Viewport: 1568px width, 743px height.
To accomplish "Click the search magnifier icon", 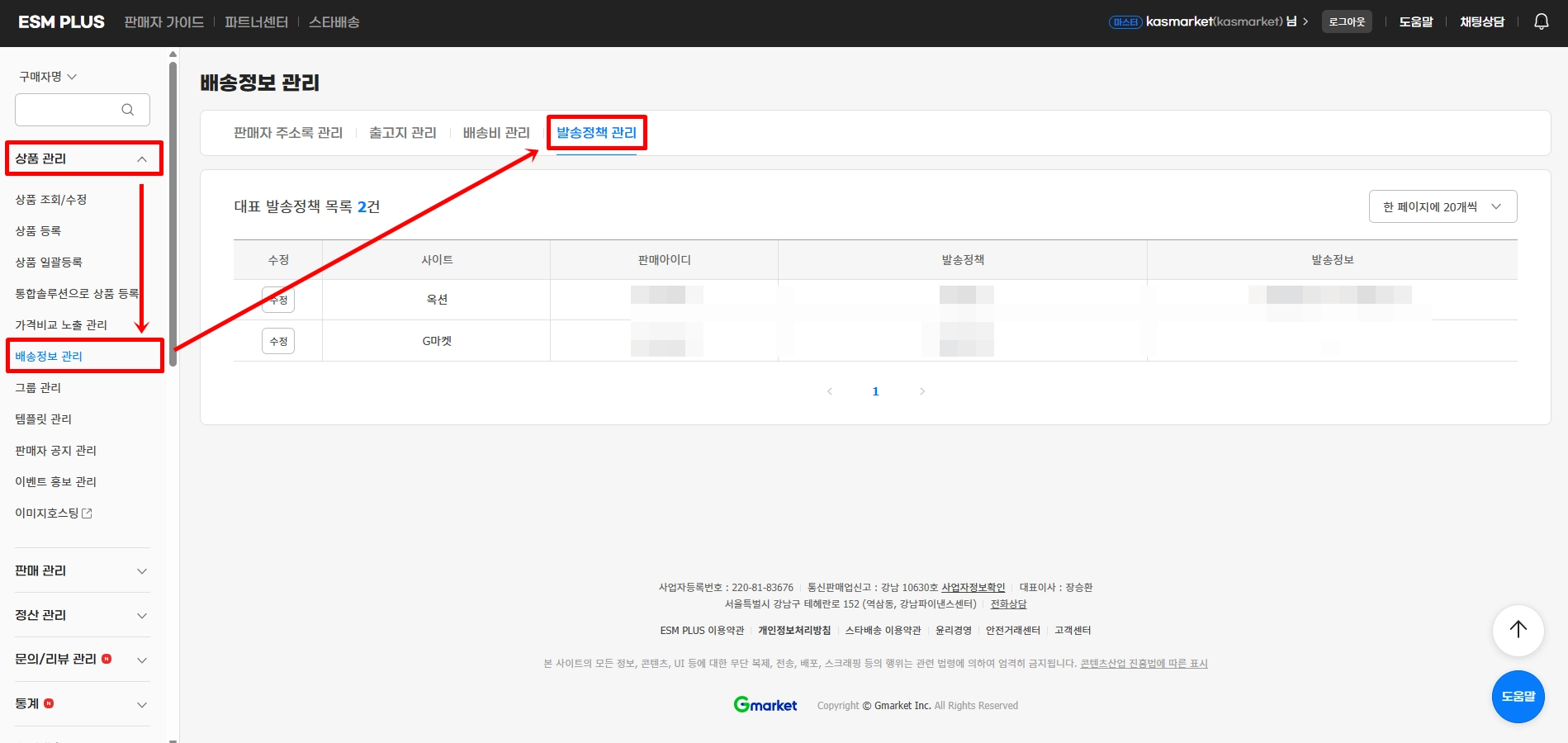I will coord(127,110).
